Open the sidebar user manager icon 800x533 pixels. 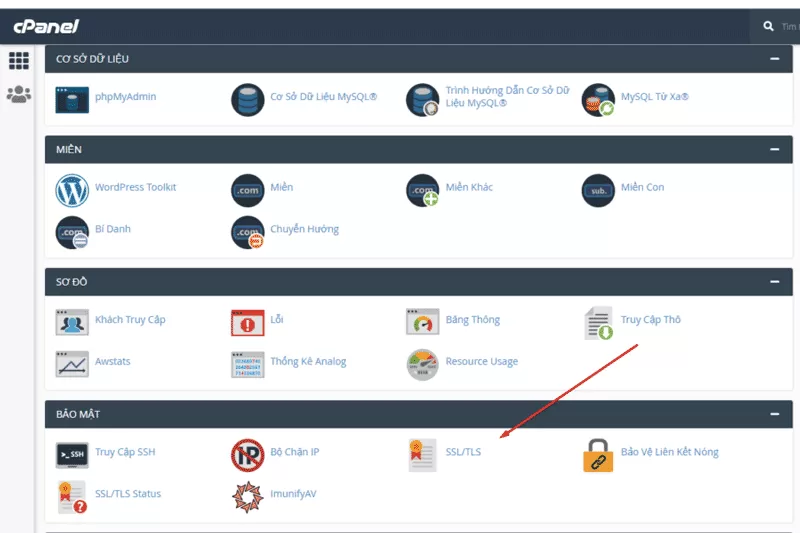[x=19, y=94]
